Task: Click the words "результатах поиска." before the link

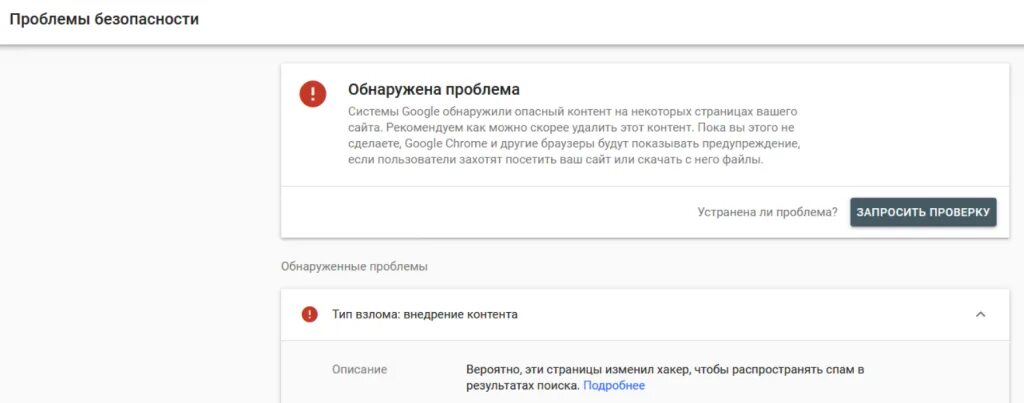Action: 523,385
